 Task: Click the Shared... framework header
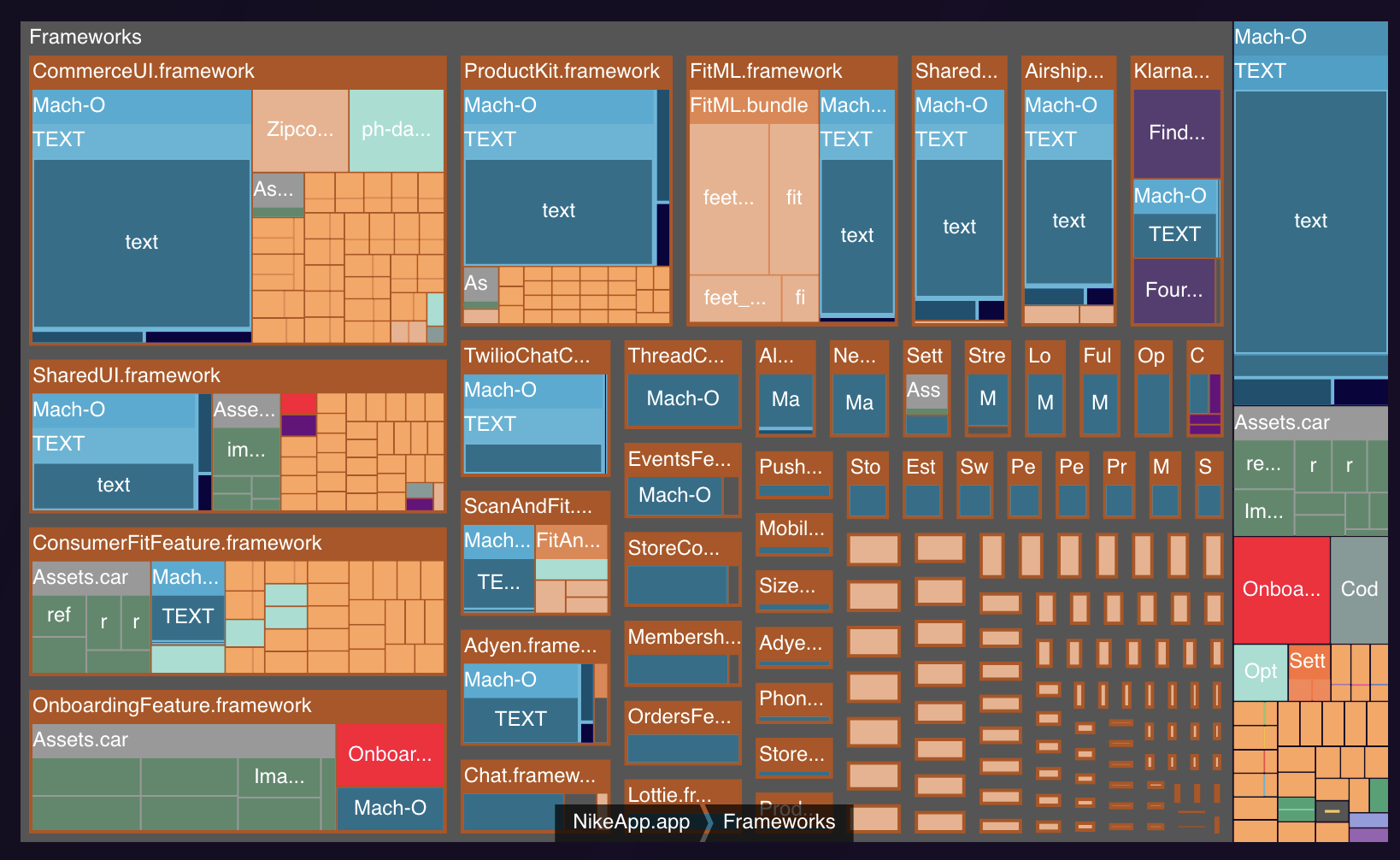(960, 72)
